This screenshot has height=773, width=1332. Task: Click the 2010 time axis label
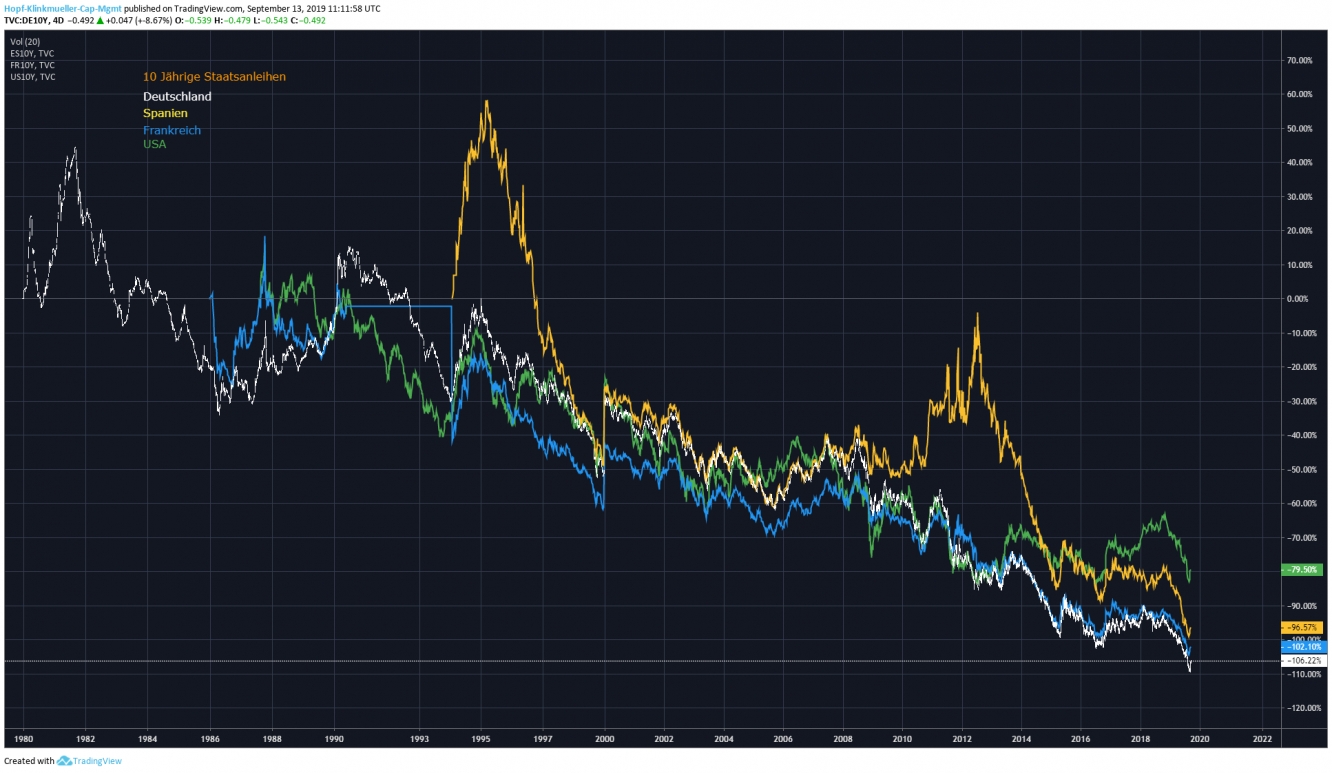(x=902, y=739)
